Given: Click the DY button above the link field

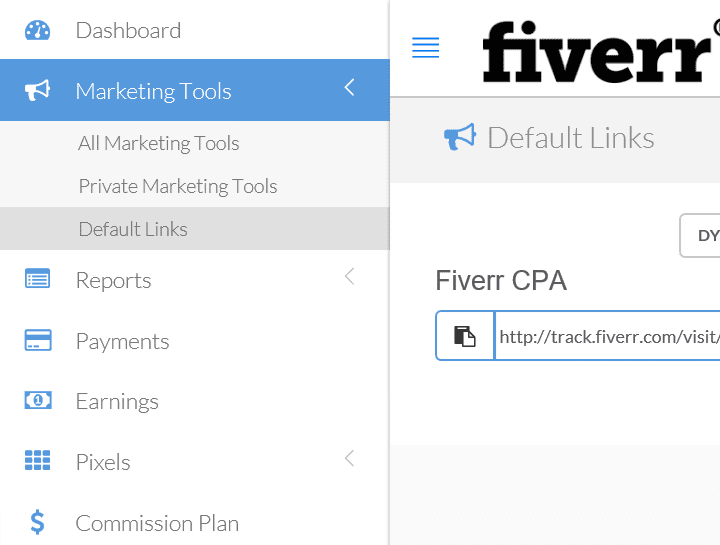Looking at the screenshot, I should pyautogui.click(x=700, y=236).
